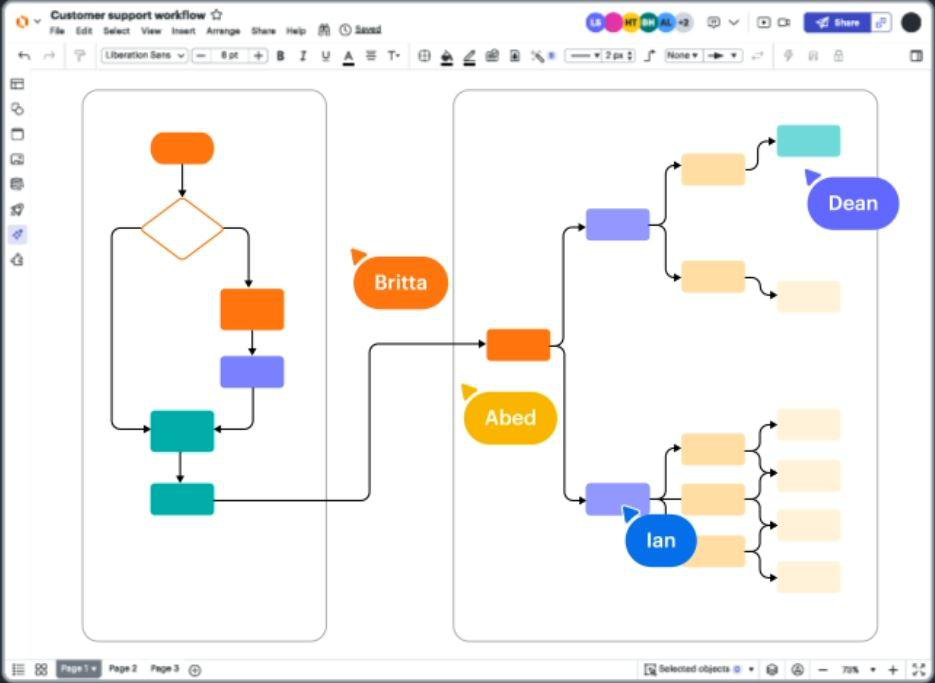
Task: Click the video camera icon
Action: click(784, 23)
